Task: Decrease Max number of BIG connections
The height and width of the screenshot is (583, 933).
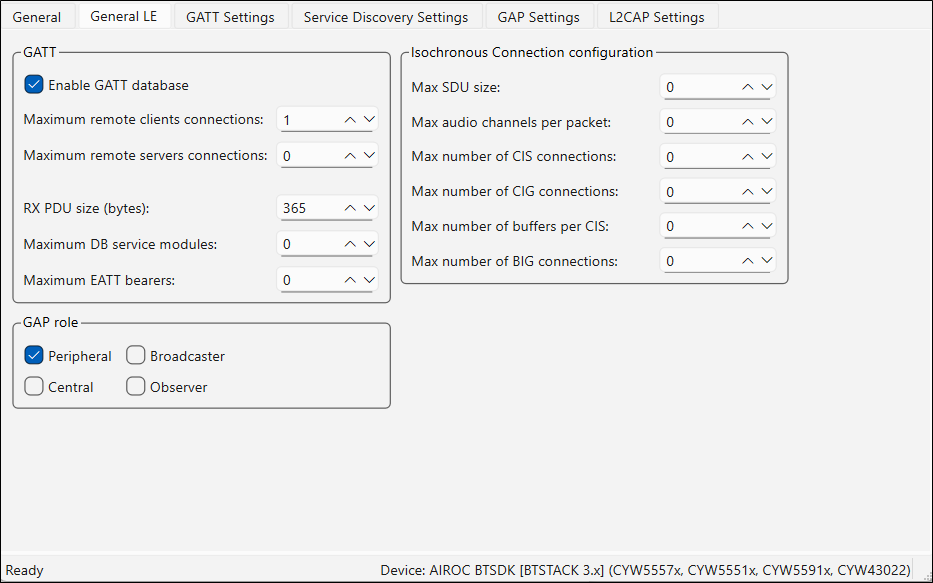Action: click(766, 262)
